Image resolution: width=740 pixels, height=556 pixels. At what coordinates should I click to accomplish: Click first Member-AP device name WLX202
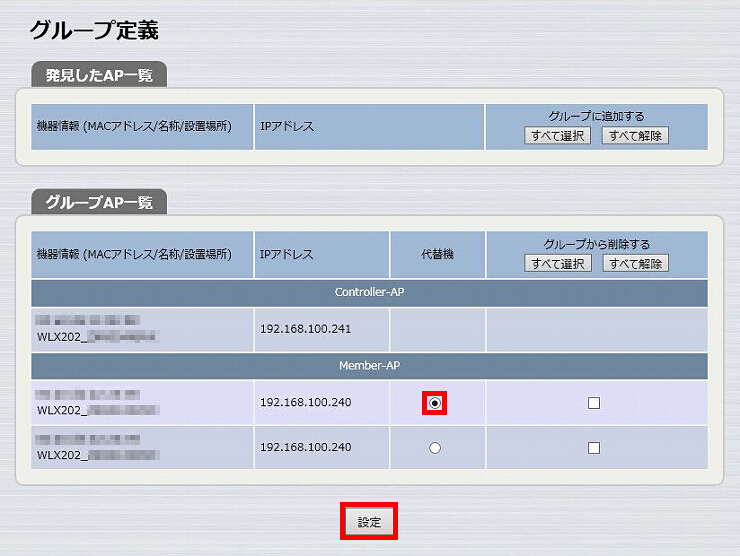point(98,410)
